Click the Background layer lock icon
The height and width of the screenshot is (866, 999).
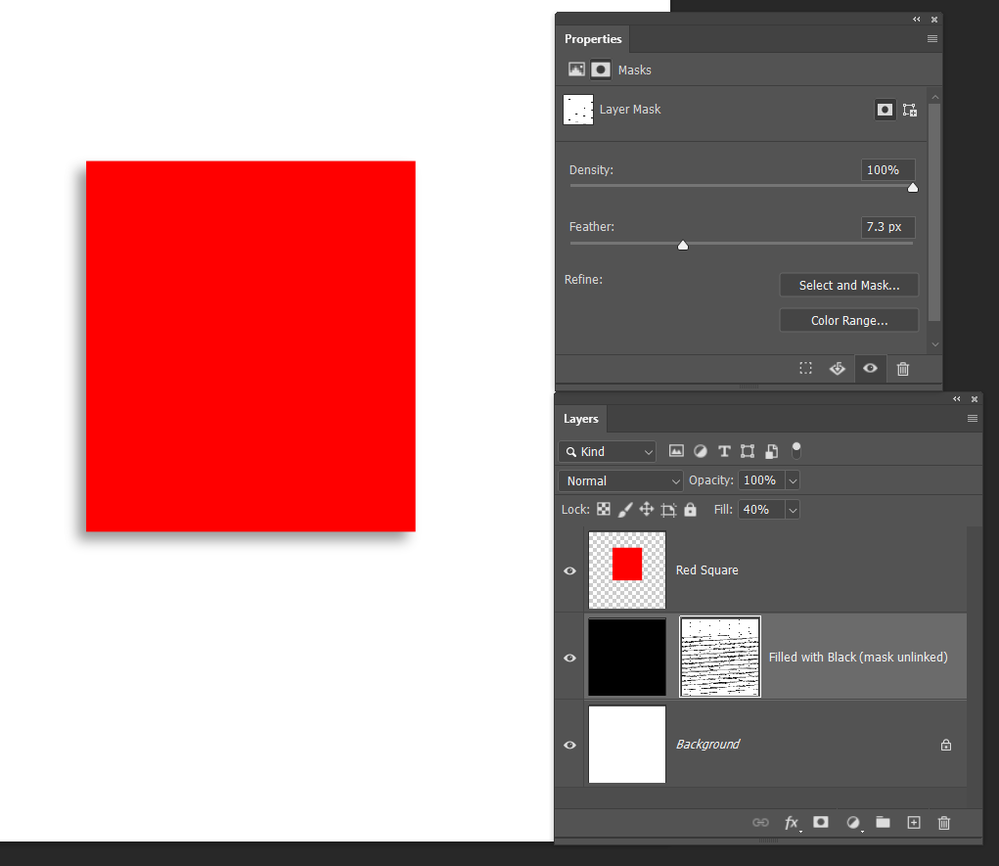tap(946, 744)
